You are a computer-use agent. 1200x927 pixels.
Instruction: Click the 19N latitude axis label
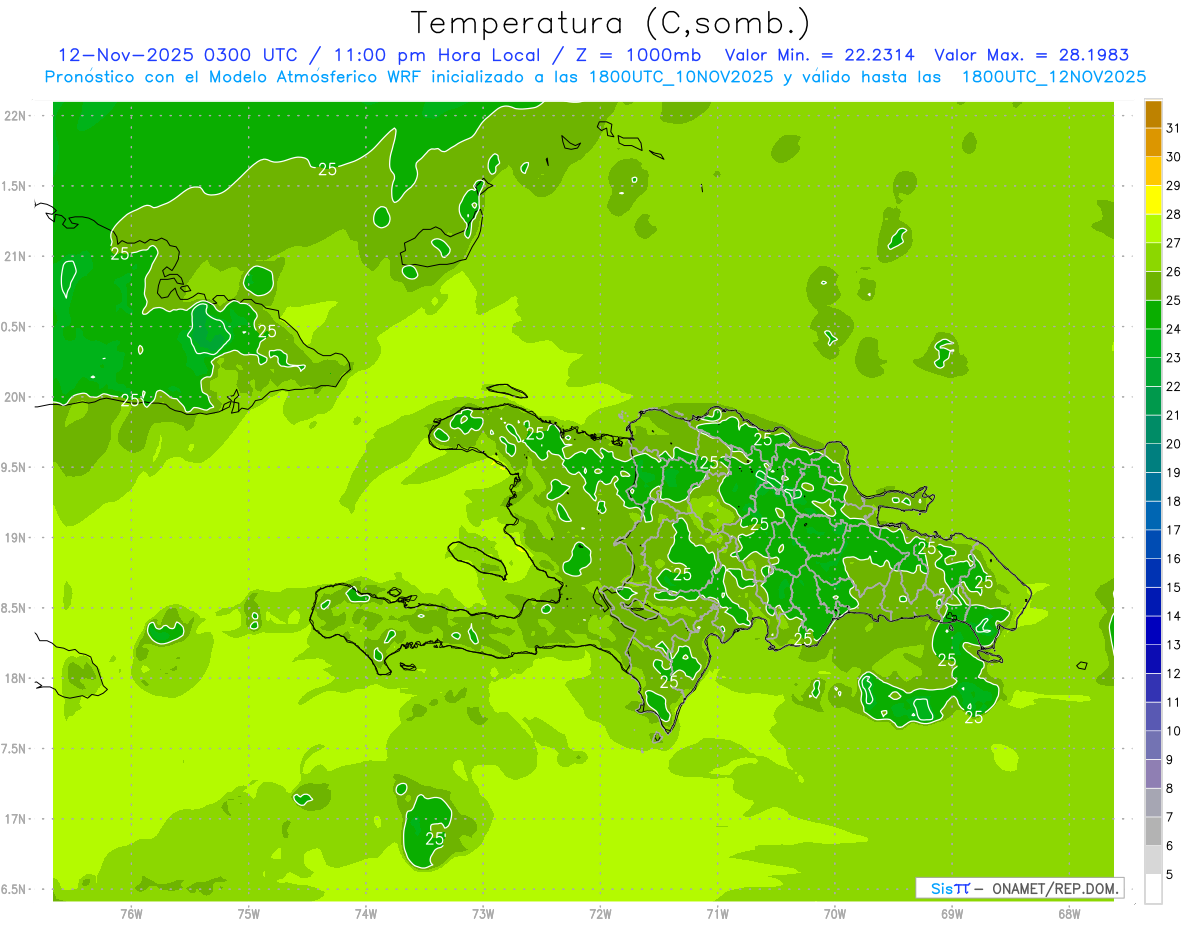(x=17, y=537)
